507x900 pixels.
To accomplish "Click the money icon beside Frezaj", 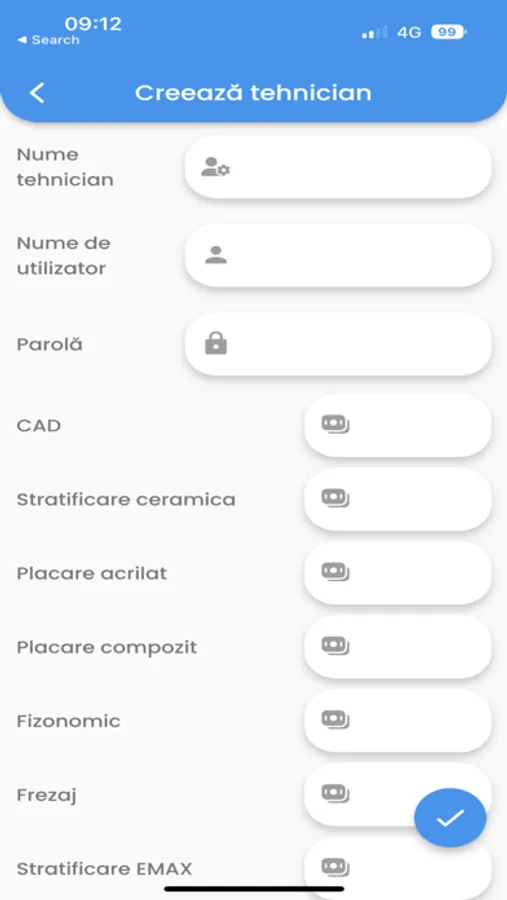I will click(335, 794).
